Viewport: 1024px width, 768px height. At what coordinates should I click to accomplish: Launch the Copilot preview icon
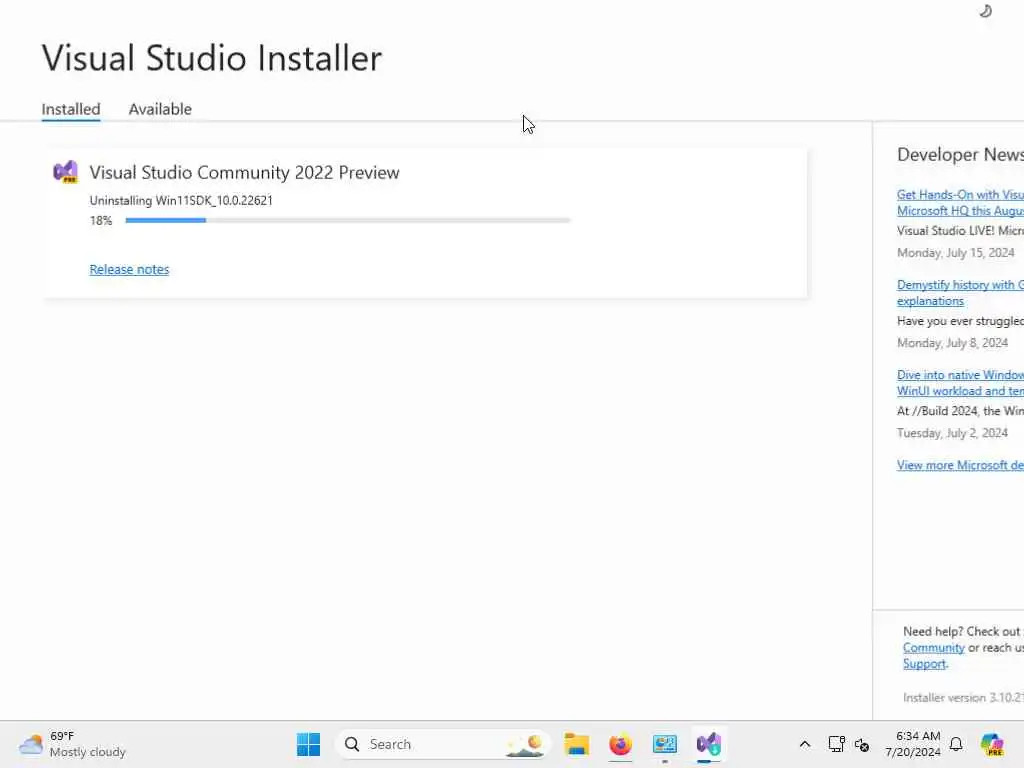tap(992, 744)
